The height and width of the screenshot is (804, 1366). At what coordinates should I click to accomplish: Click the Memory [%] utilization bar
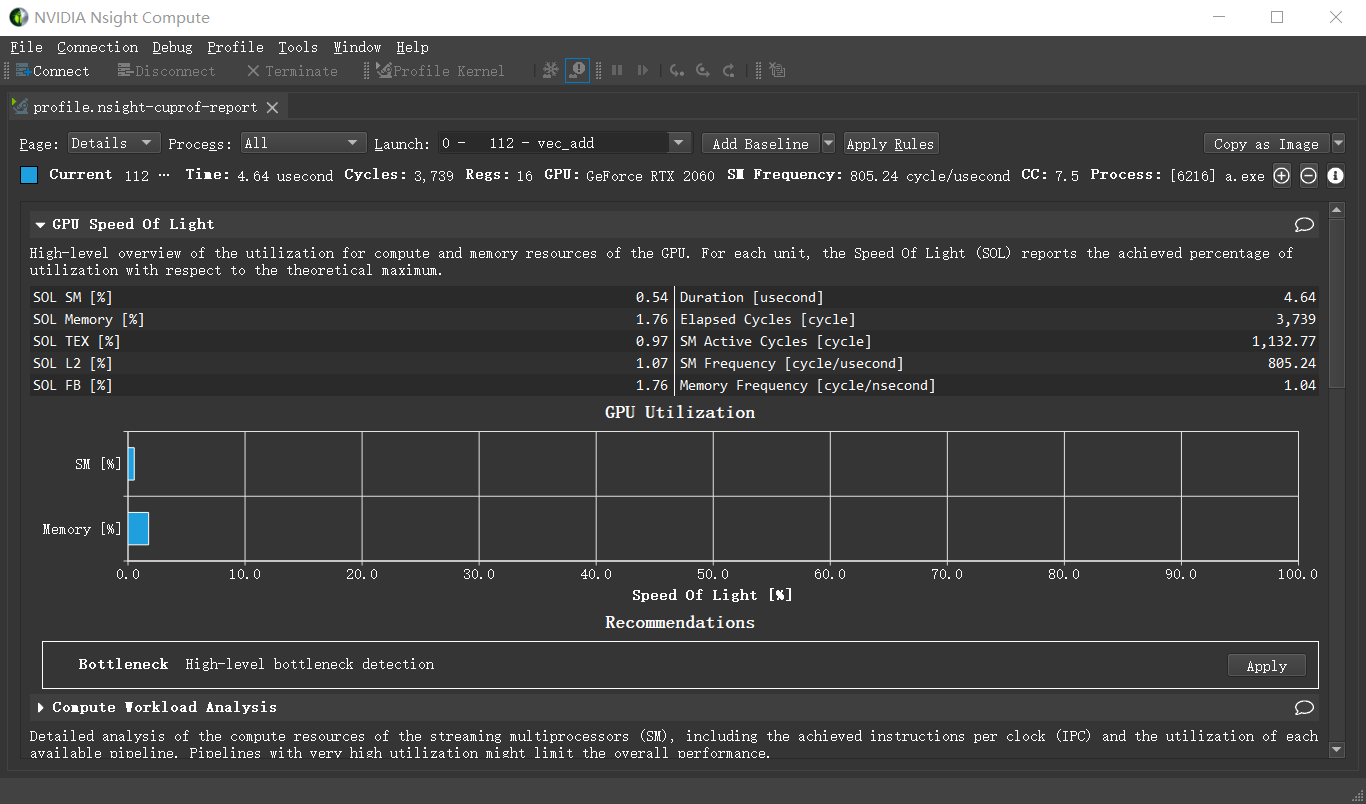(x=138, y=528)
